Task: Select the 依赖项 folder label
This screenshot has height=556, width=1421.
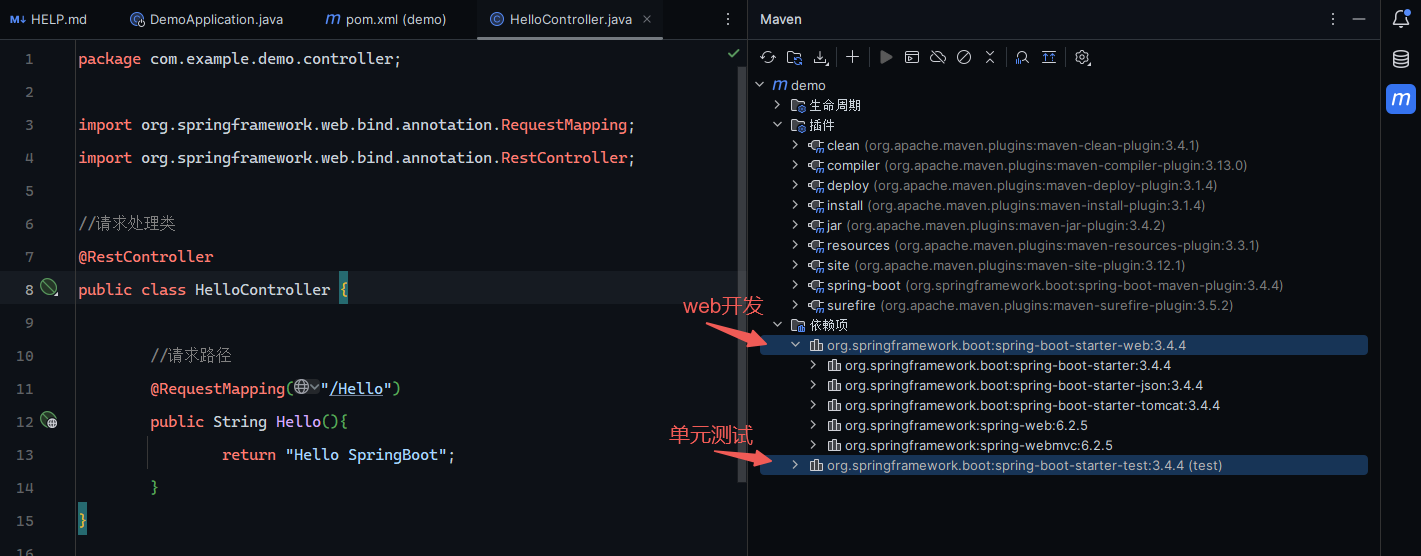Action: point(828,325)
